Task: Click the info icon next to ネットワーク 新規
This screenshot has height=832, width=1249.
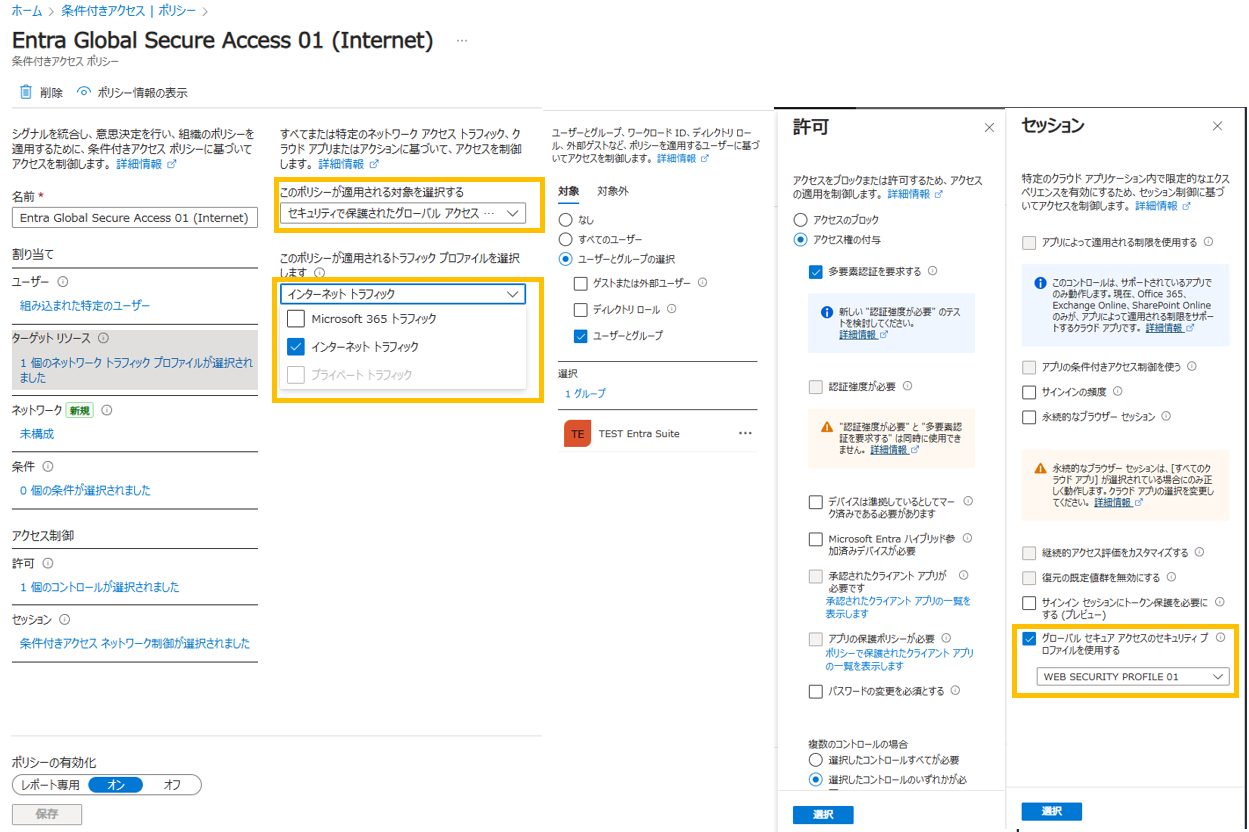Action: [107, 410]
